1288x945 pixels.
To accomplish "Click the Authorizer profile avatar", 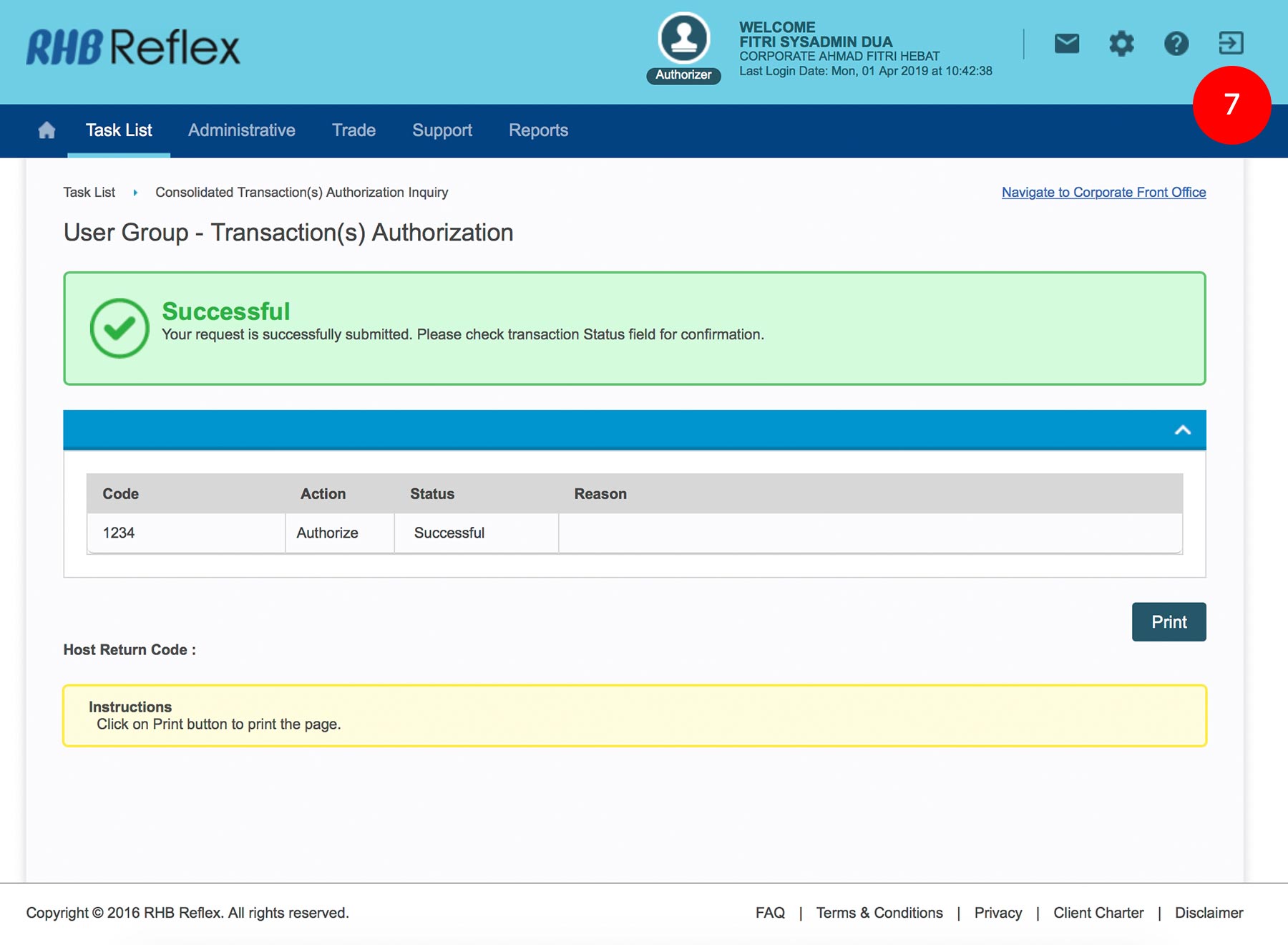I will (x=684, y=39).
